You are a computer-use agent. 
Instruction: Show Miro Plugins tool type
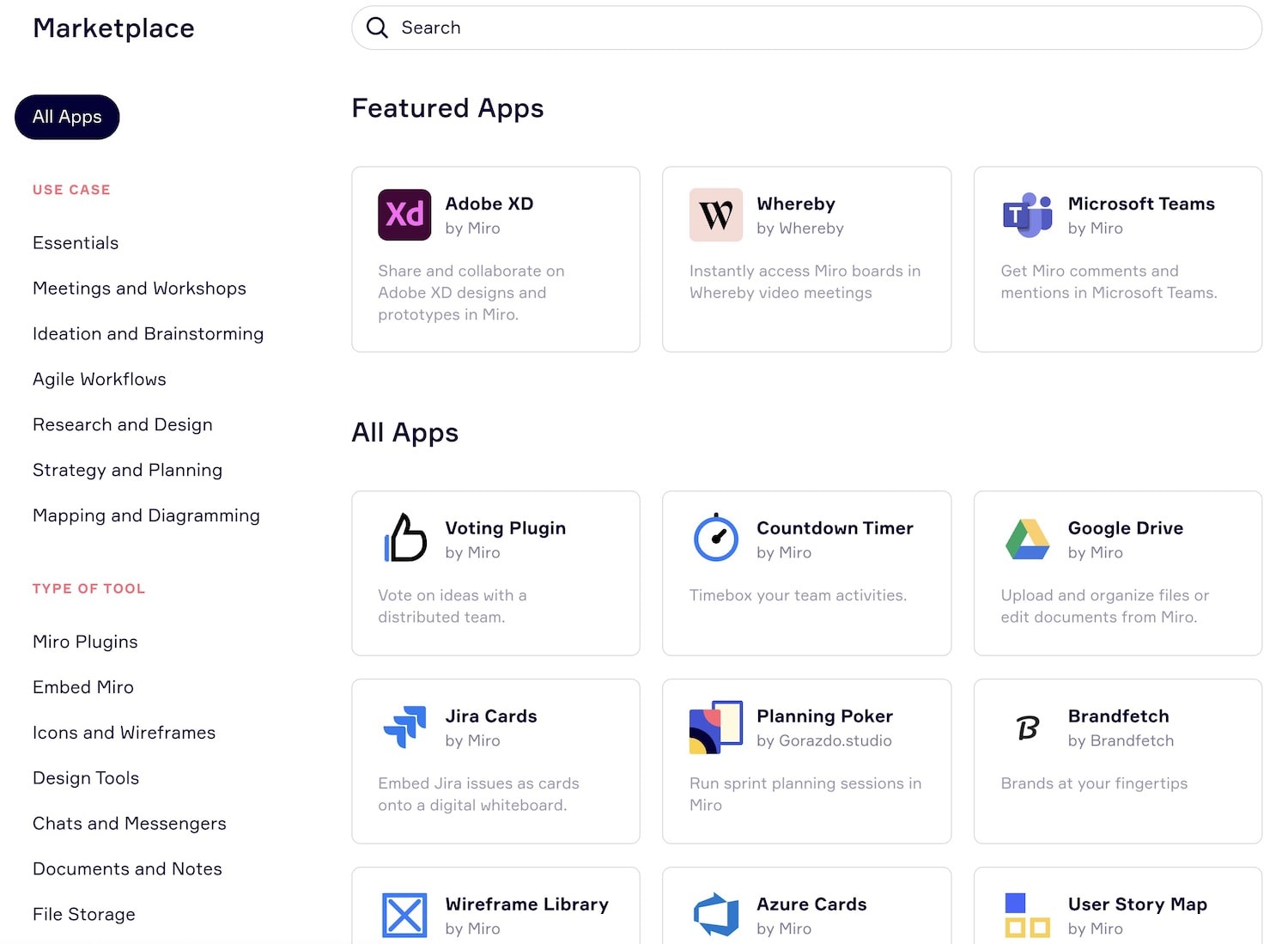point(85,643)
